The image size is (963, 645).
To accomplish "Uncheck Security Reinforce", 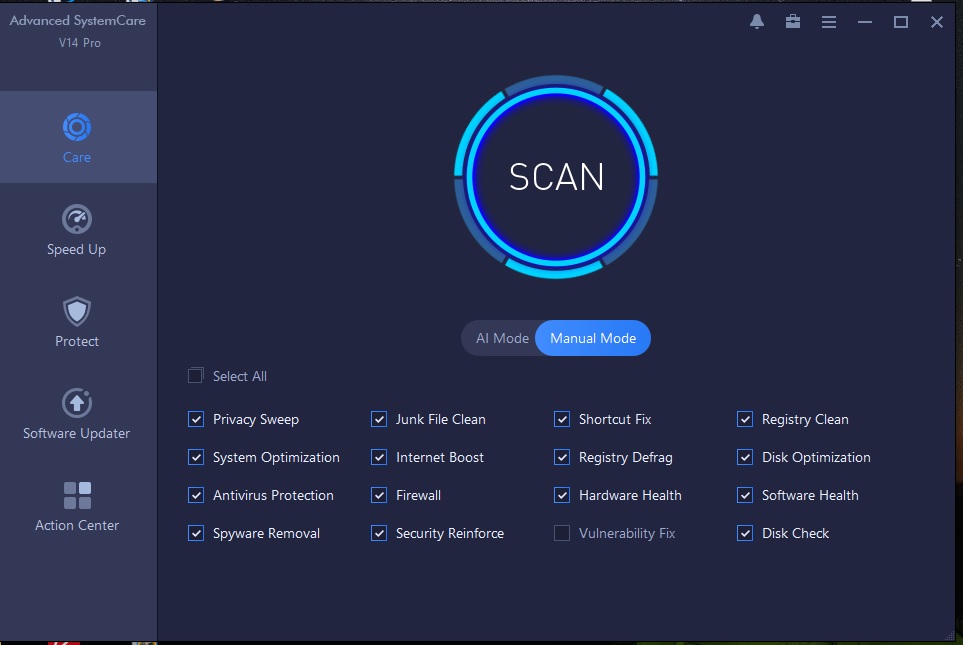I will coord(379,533).
